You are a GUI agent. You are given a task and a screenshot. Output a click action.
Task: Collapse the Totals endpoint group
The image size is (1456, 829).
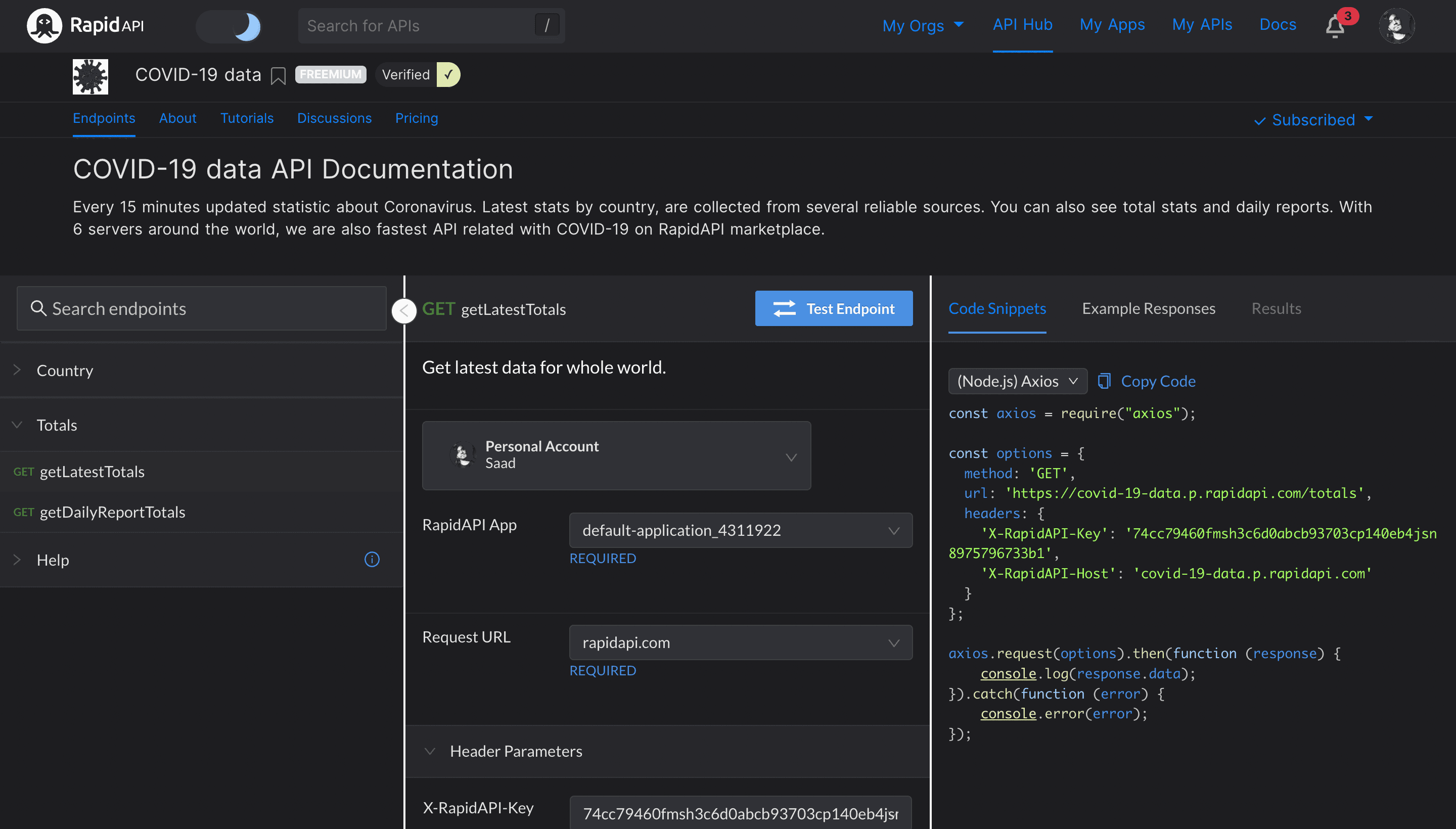(202, 425)
